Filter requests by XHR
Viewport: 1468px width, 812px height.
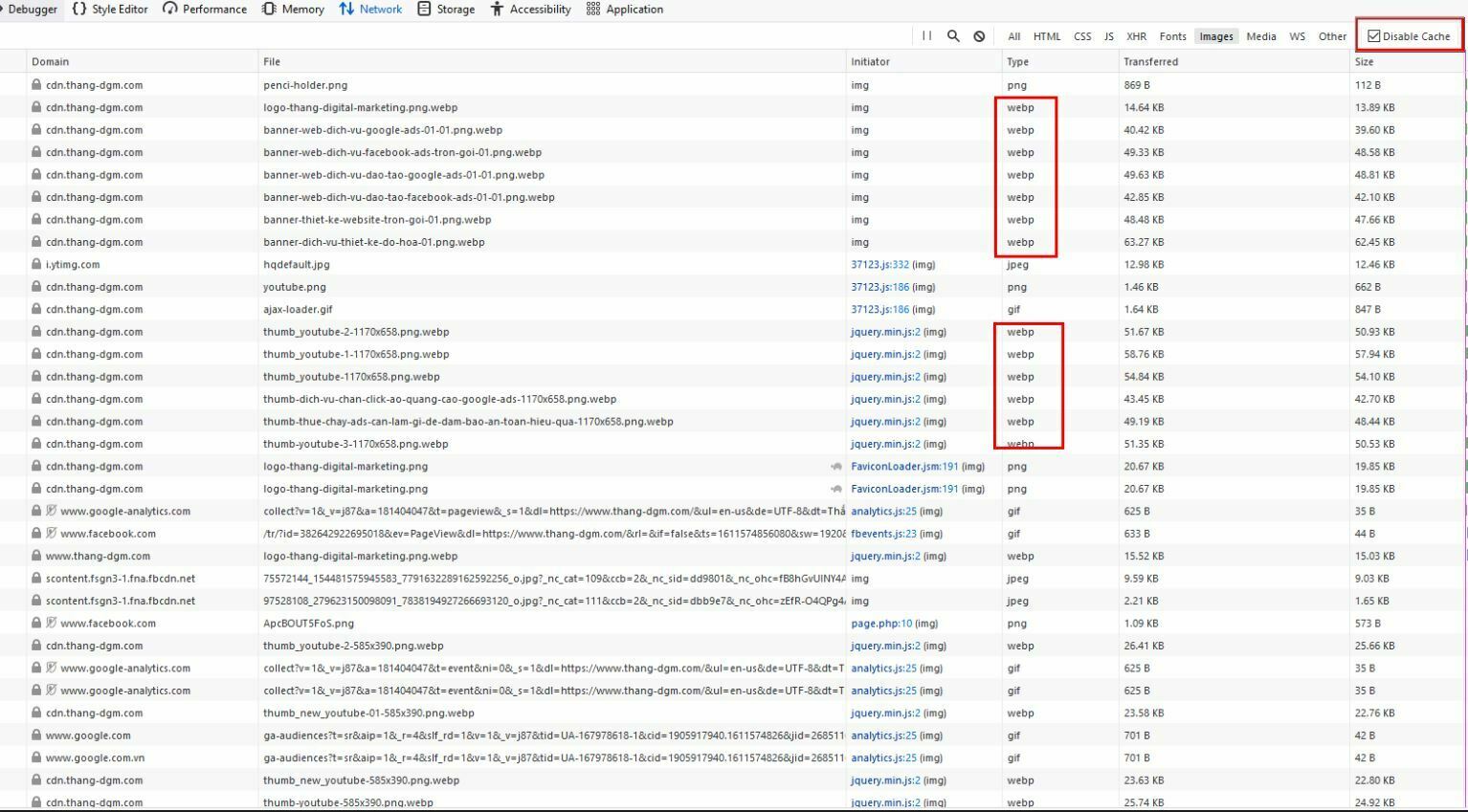point(1136,36)
